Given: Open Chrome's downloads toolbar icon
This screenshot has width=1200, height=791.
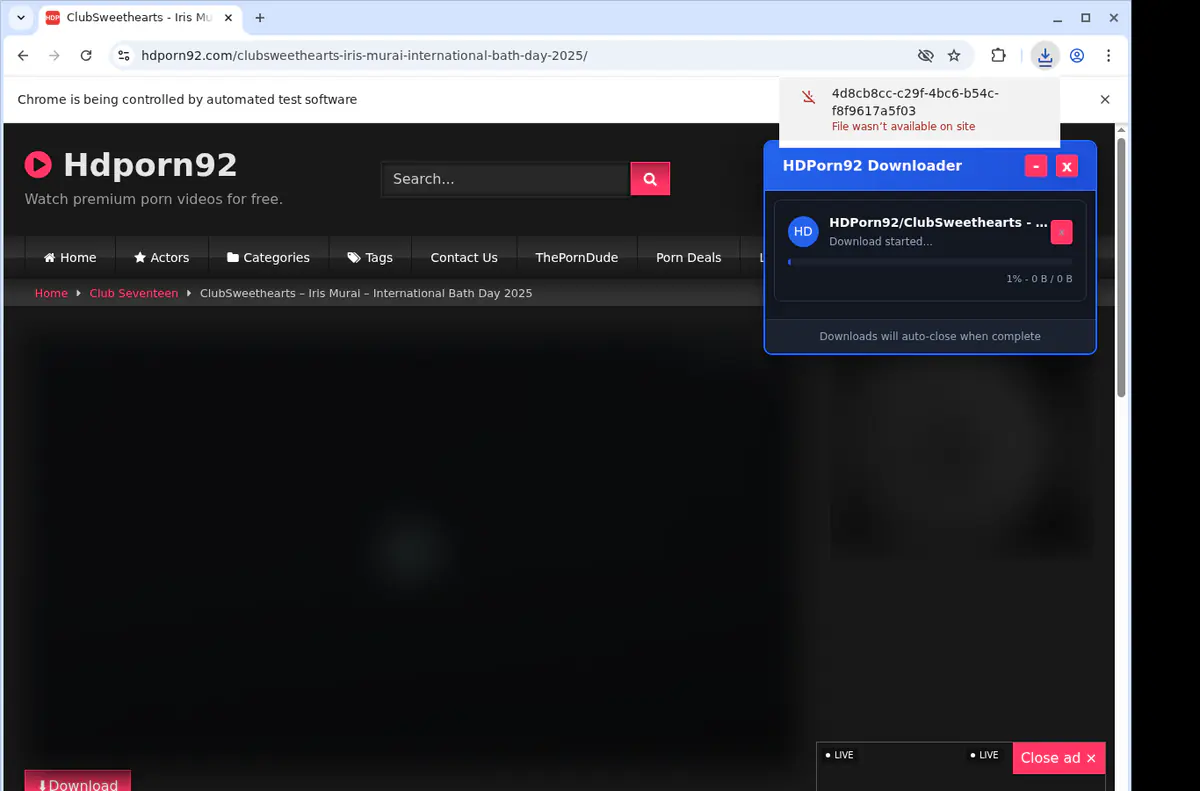Looking at the screenshot, I should click(1045, 56).
